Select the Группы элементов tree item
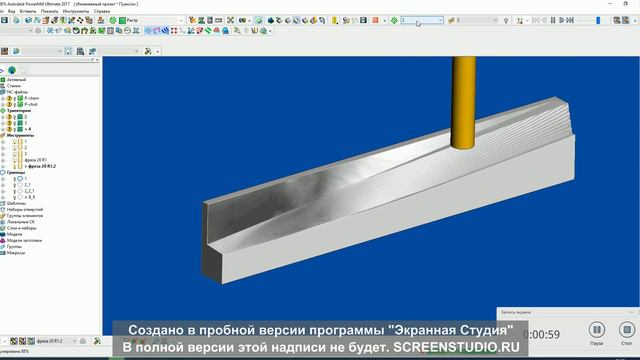 coord(24,216)
